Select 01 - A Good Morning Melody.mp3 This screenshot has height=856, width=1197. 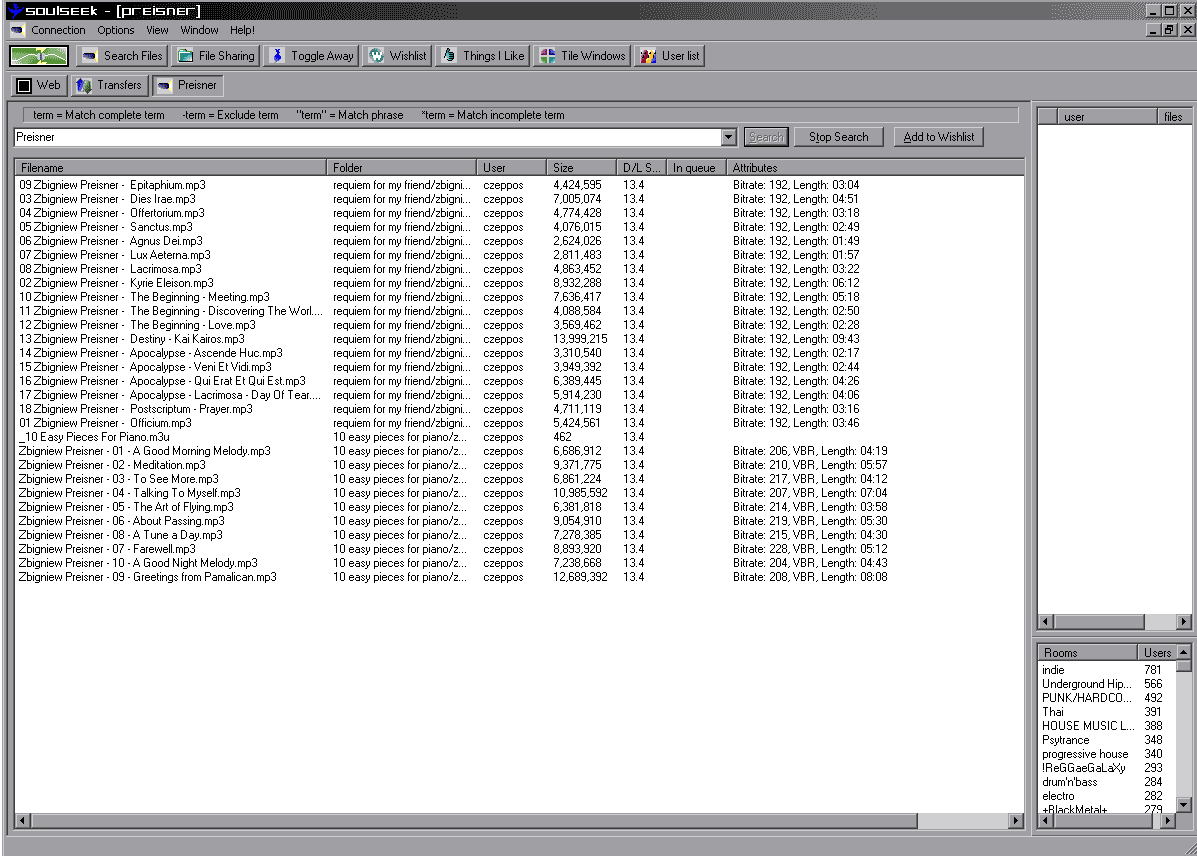(144, 451)
